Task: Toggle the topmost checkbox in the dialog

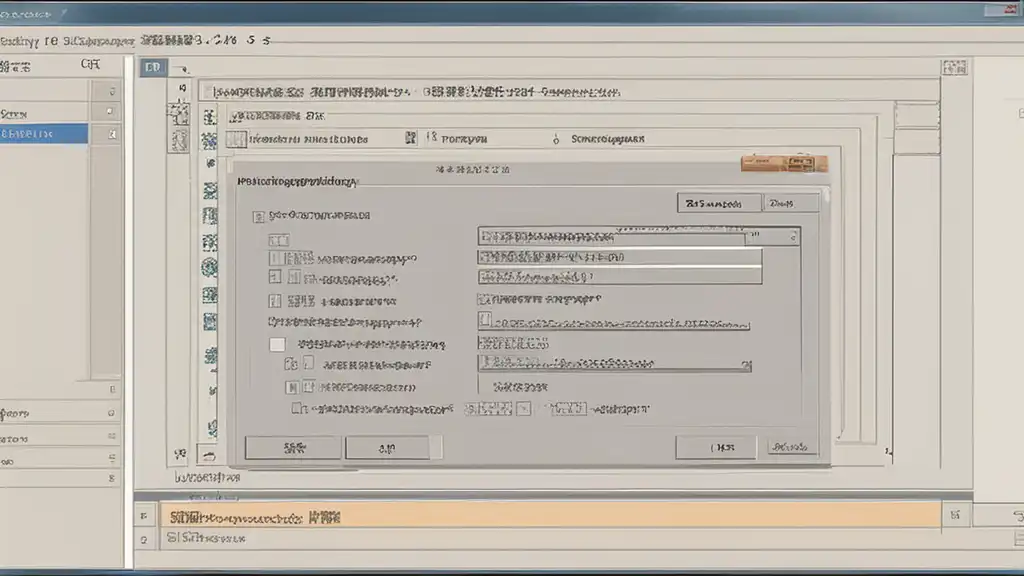Action: point(259,215)
